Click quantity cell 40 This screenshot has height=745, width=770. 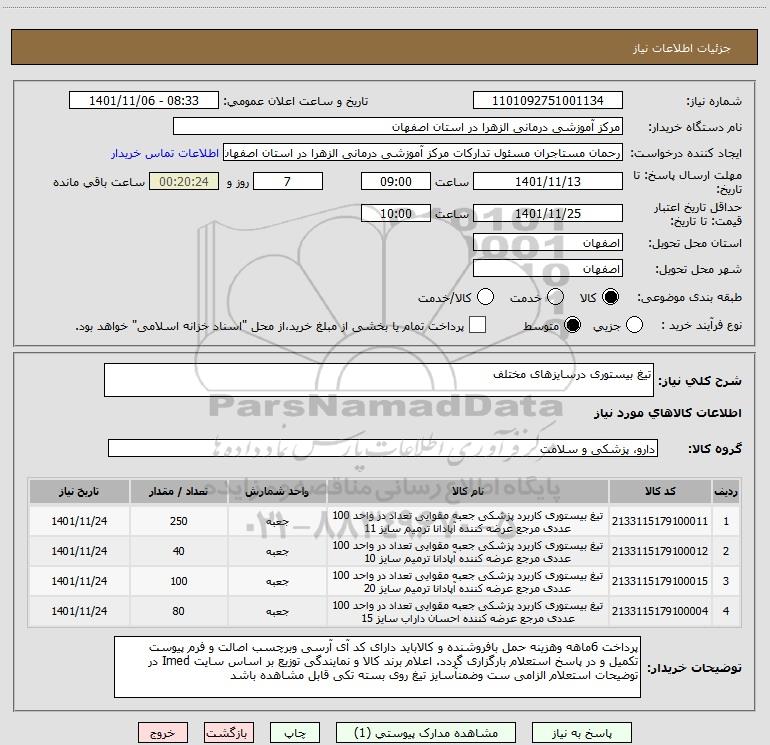click(x=178, y=551)
